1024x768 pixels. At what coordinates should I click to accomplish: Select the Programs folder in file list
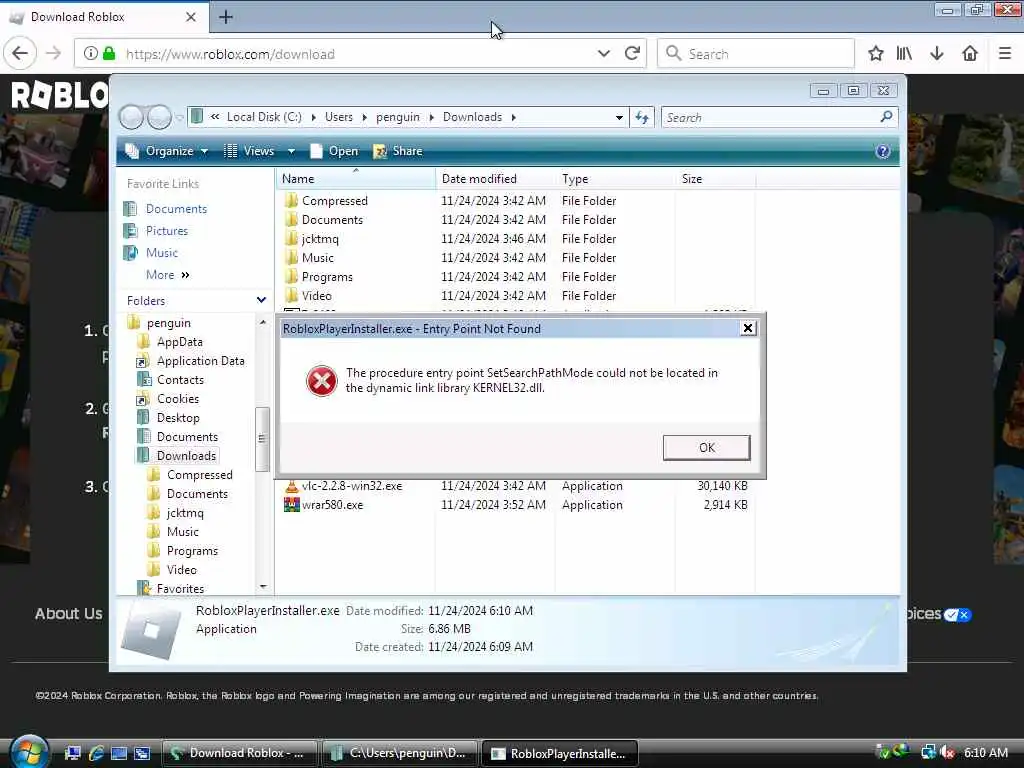(327, 277)
